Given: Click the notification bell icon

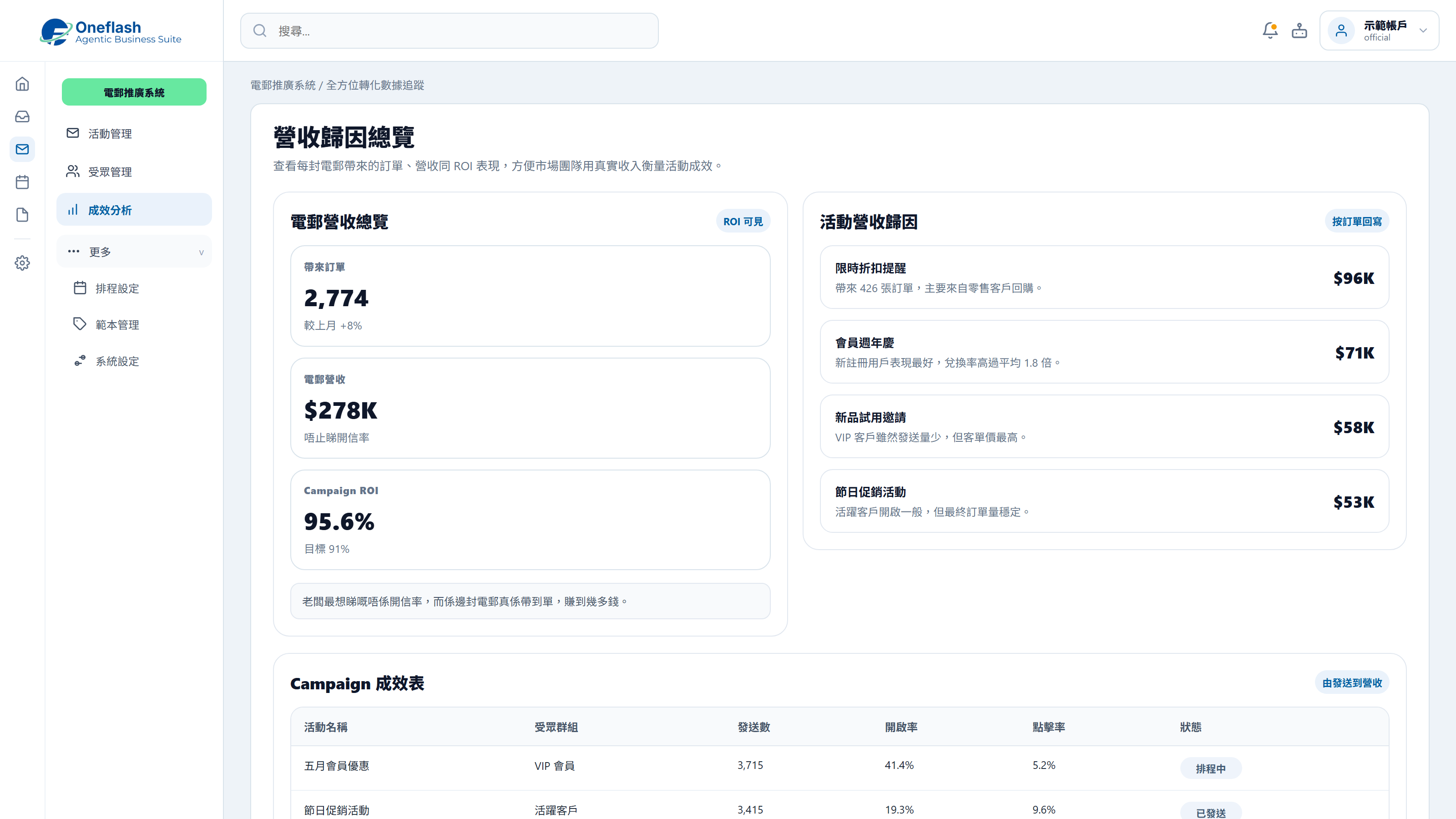Looking at the screenshot, I should coord(1270,30).
